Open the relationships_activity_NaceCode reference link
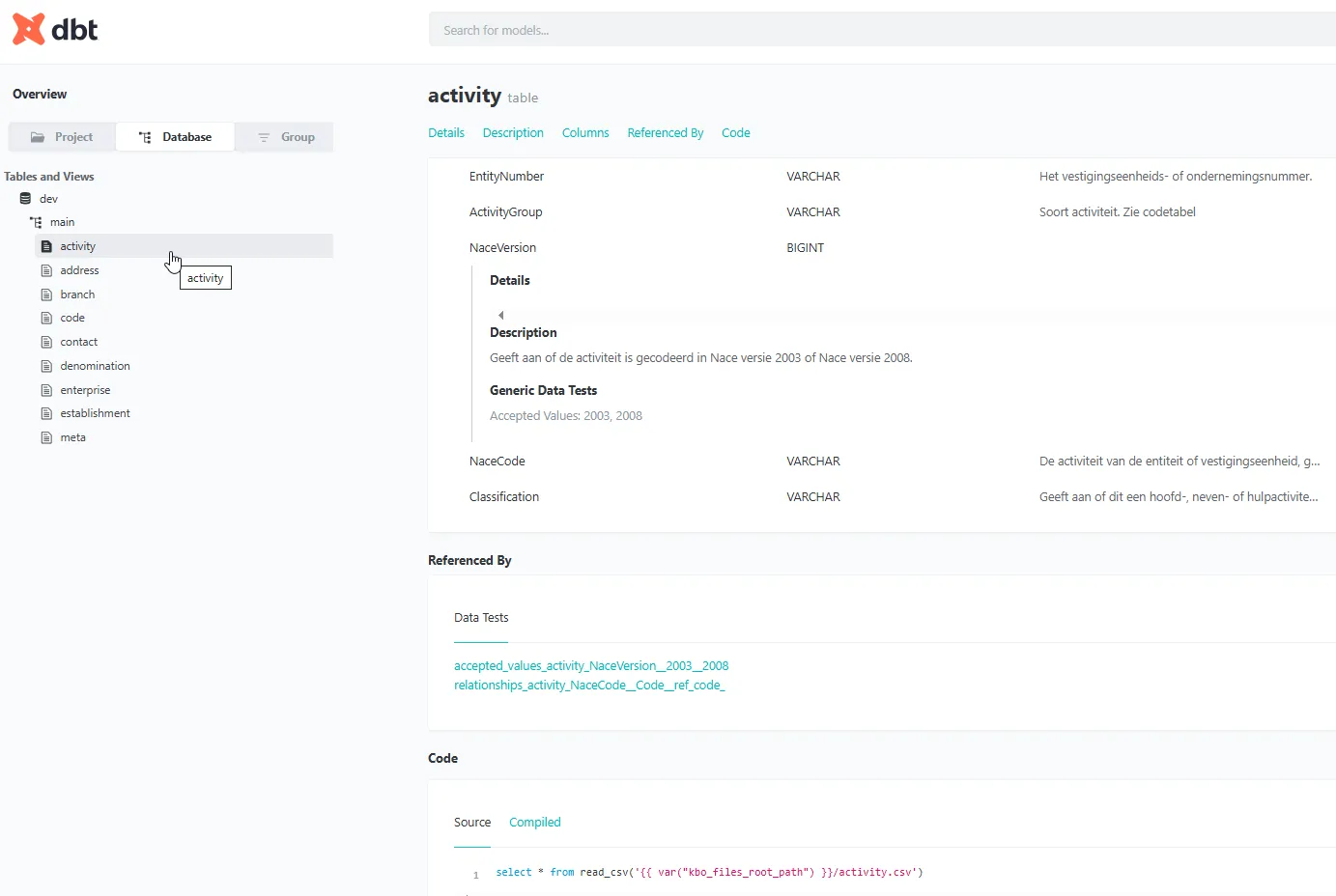The width and height of the screenshot is (1336, 896). [x=589, y=685]
